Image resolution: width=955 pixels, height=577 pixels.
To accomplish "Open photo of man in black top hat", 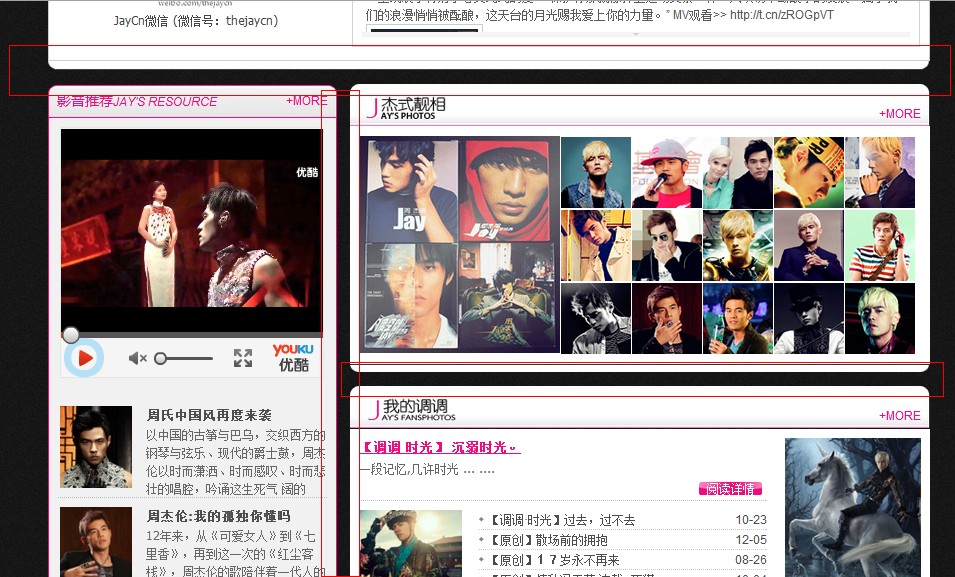I will [x=809, y=318].
